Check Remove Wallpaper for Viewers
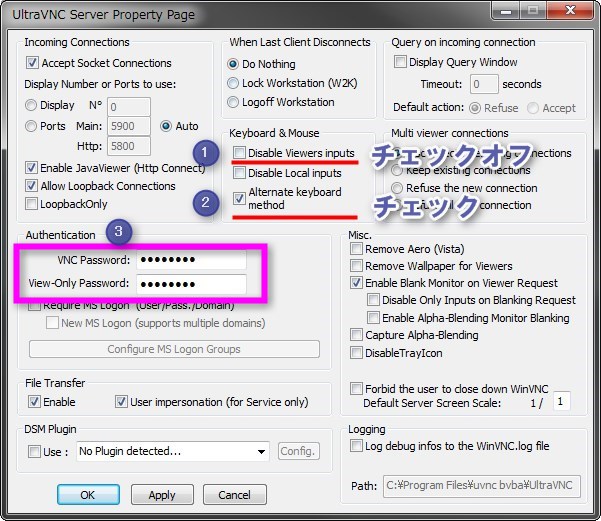Viewport: 601px width, 521px height. [x=356, y=266]
